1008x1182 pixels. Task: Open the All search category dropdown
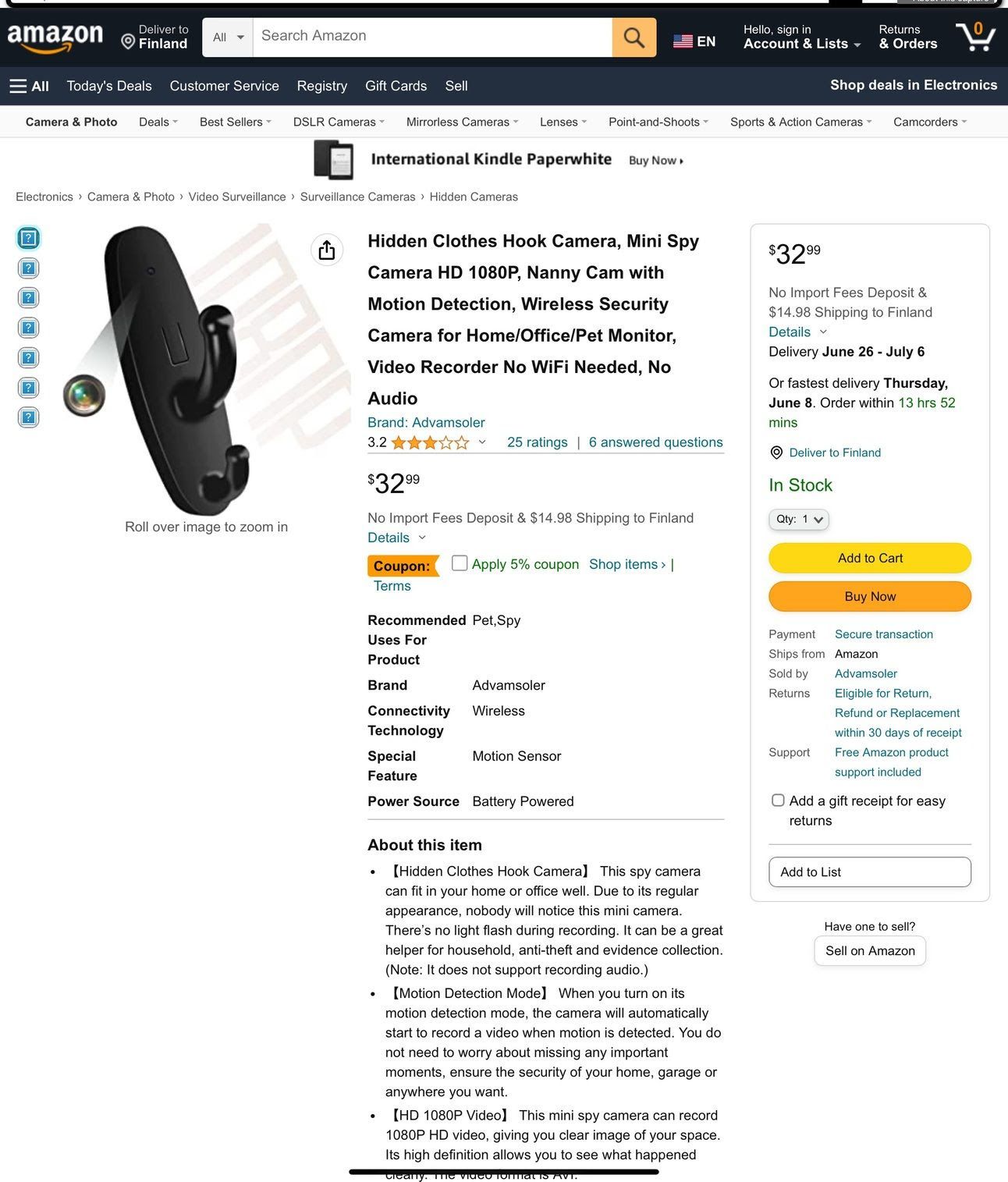tap(228, 37)
